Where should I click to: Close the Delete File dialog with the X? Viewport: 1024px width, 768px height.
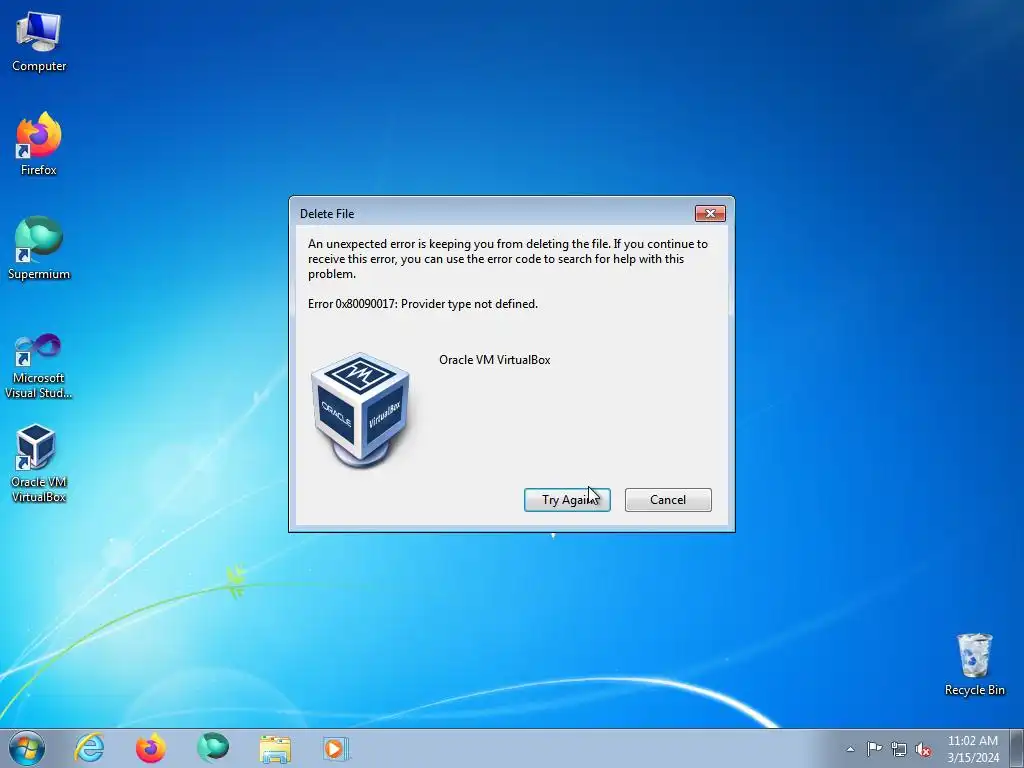711,214
